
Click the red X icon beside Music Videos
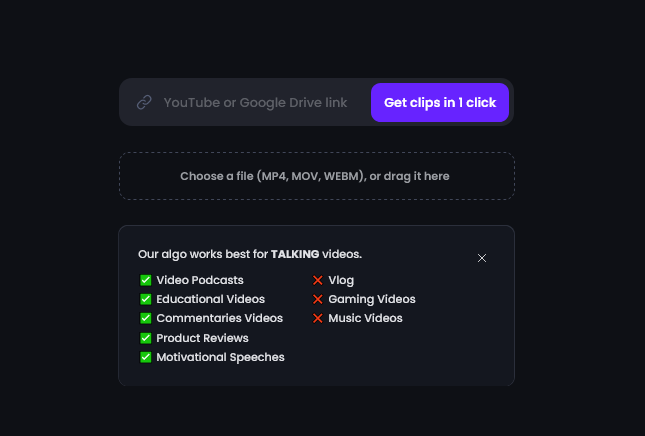click(x=318, y=318)
